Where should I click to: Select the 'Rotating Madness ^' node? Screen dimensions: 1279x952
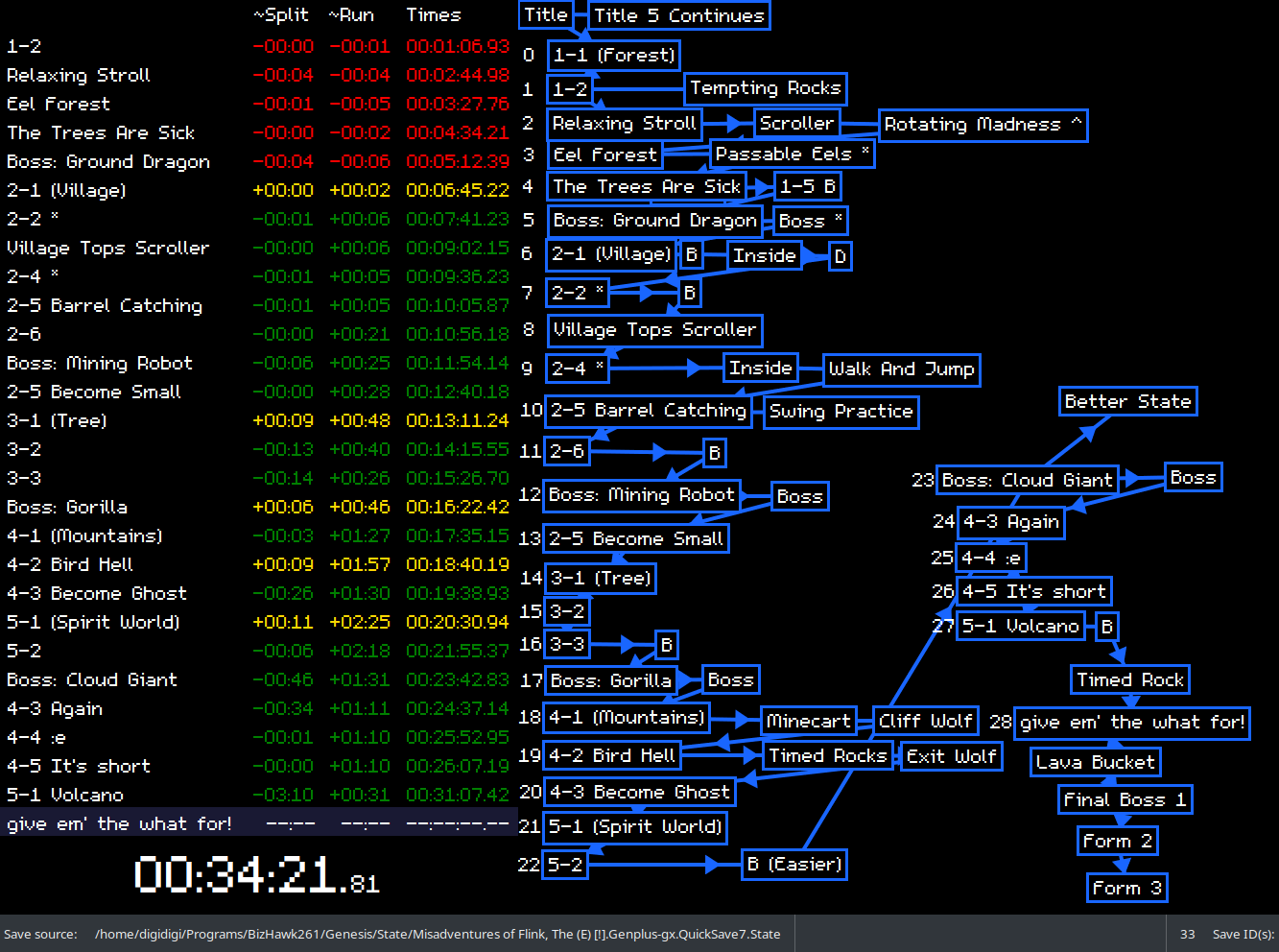point(982,125)
